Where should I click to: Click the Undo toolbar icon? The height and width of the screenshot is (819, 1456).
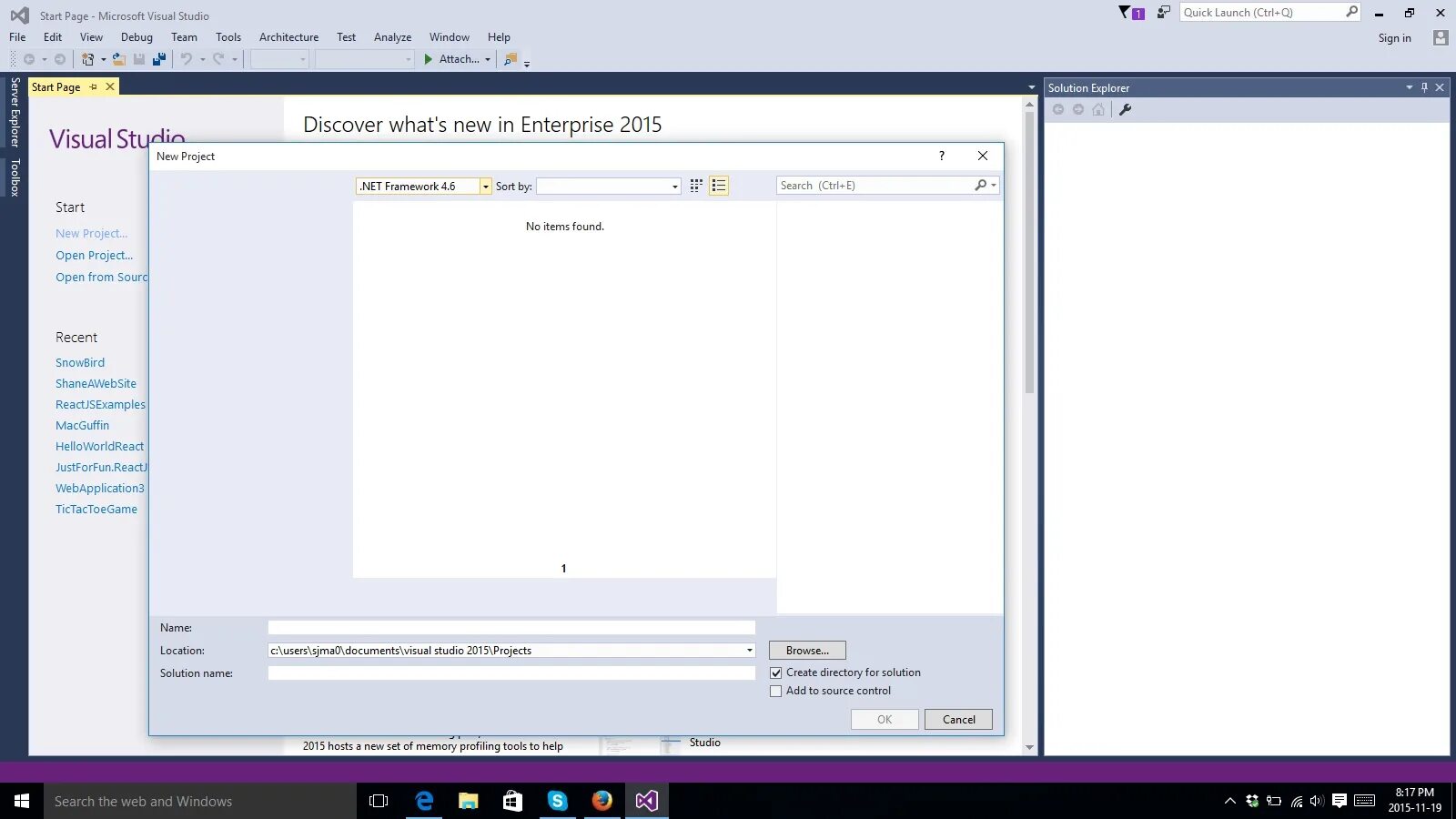[186, 59]
